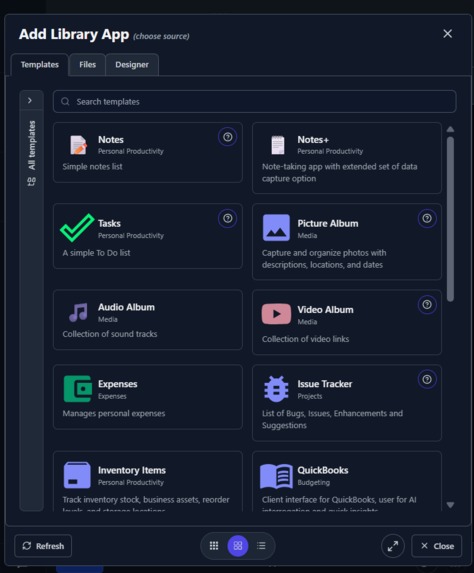Click 'Media' label under Picture Album

307,236
